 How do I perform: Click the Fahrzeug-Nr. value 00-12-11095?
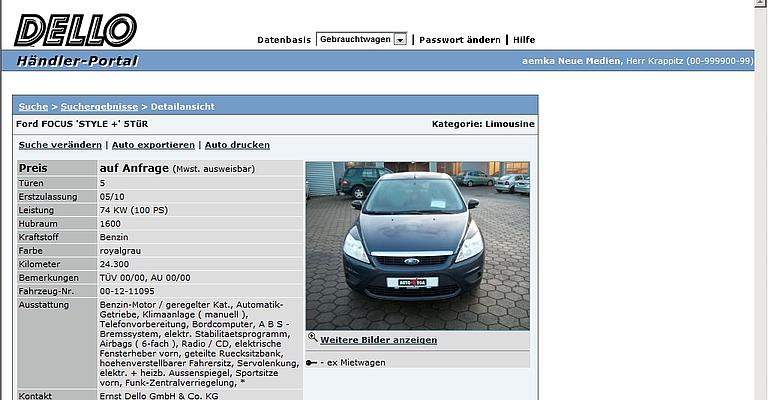(x=128, y=290)
